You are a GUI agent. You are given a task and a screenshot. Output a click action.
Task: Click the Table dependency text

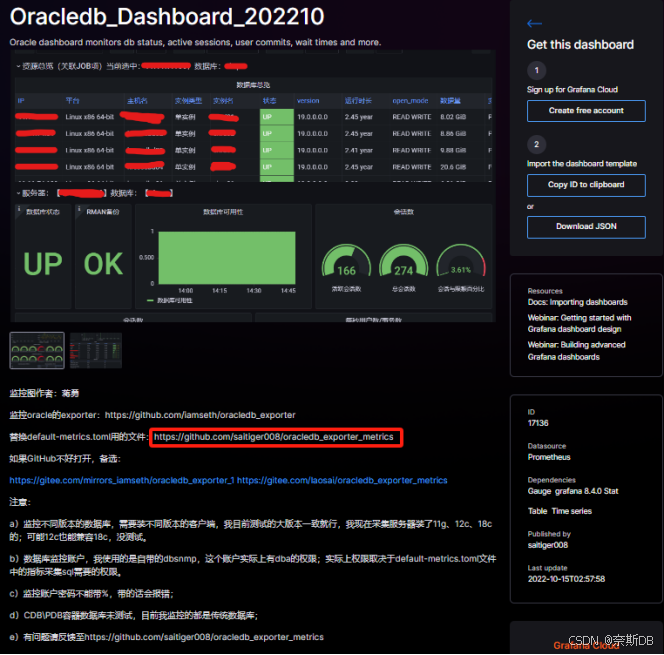pyautogui.click(x=537, y=511)
